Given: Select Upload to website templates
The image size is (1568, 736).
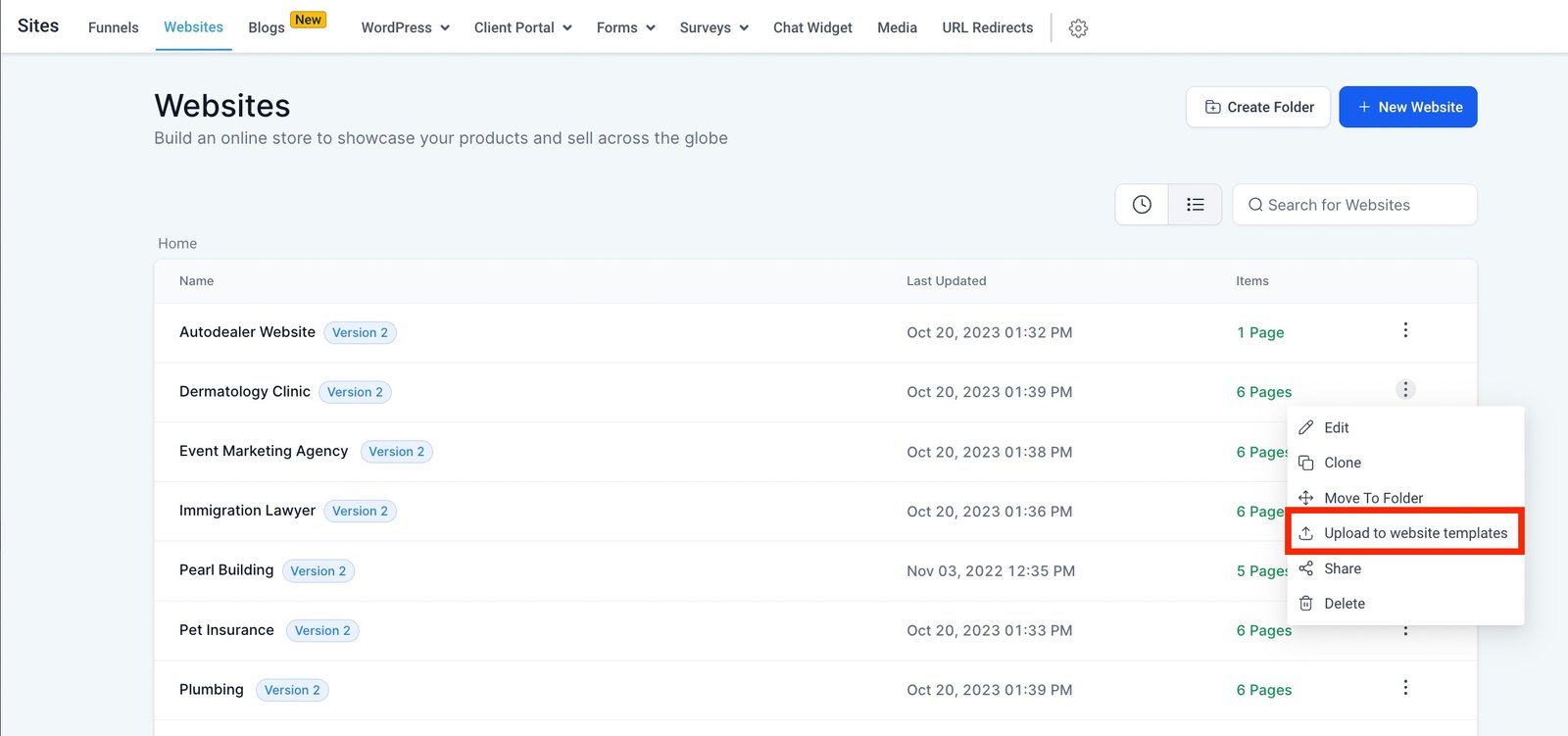Looking at the screenshot, I should pyautogui.click(x=1414, y=533).
